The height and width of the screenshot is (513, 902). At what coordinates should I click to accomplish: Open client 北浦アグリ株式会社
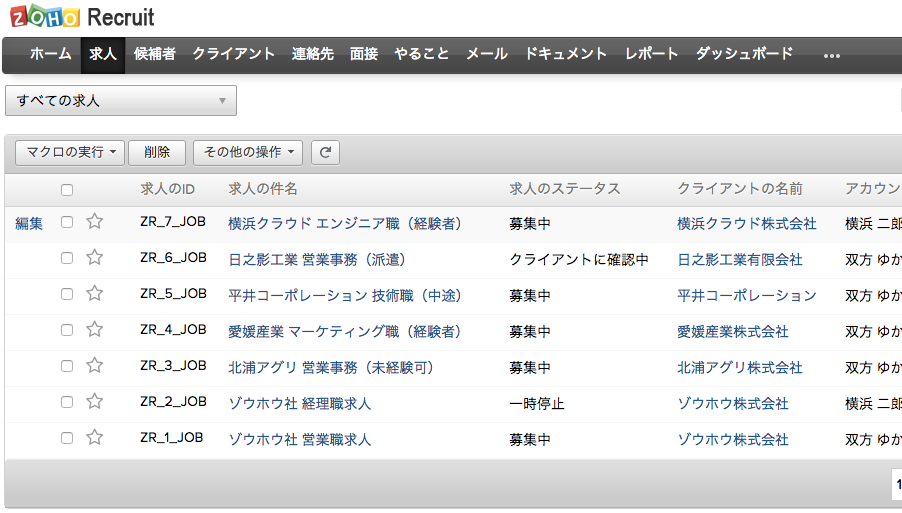(x=740, y=367)
